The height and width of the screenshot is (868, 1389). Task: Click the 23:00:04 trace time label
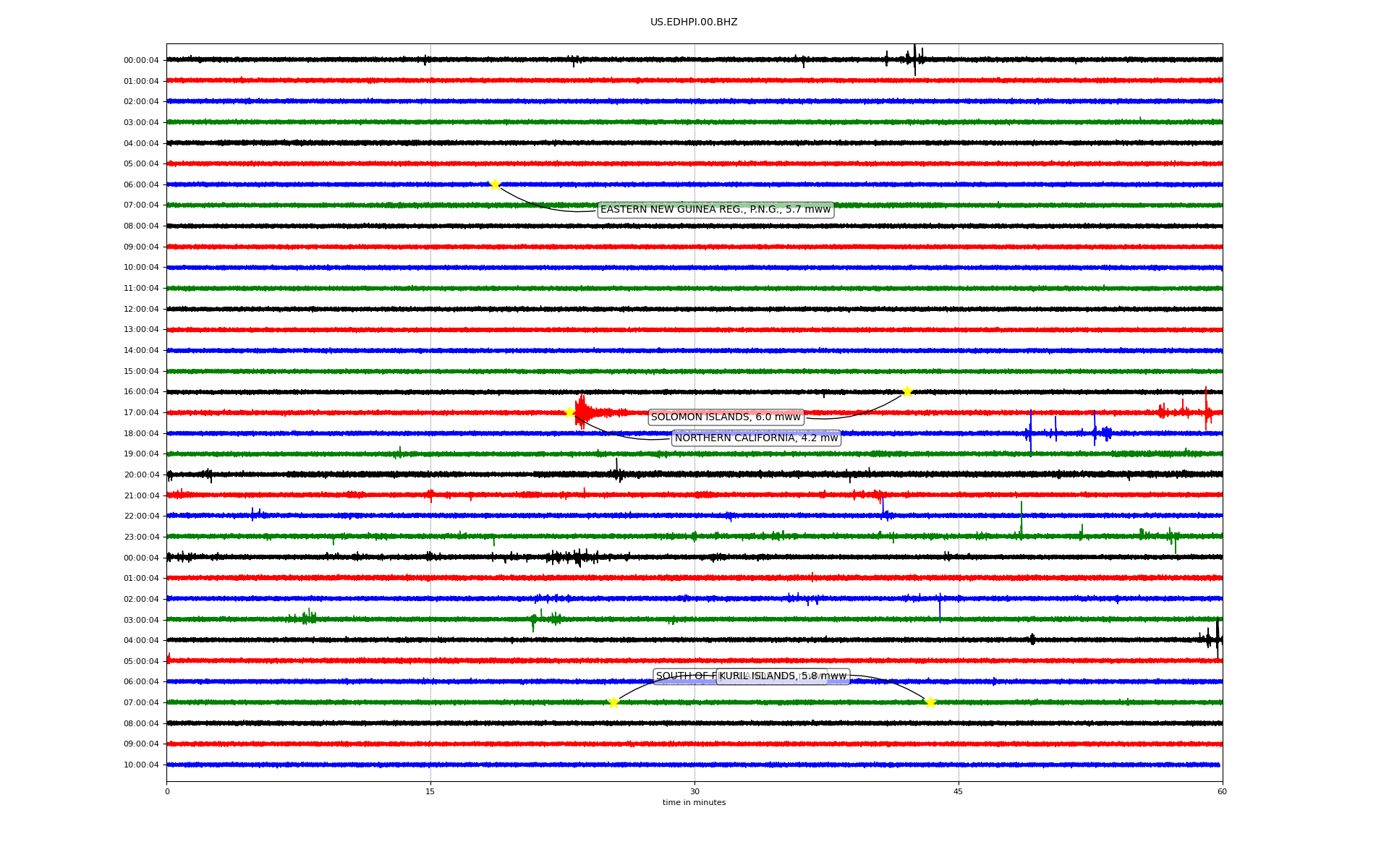click(141, 537)
